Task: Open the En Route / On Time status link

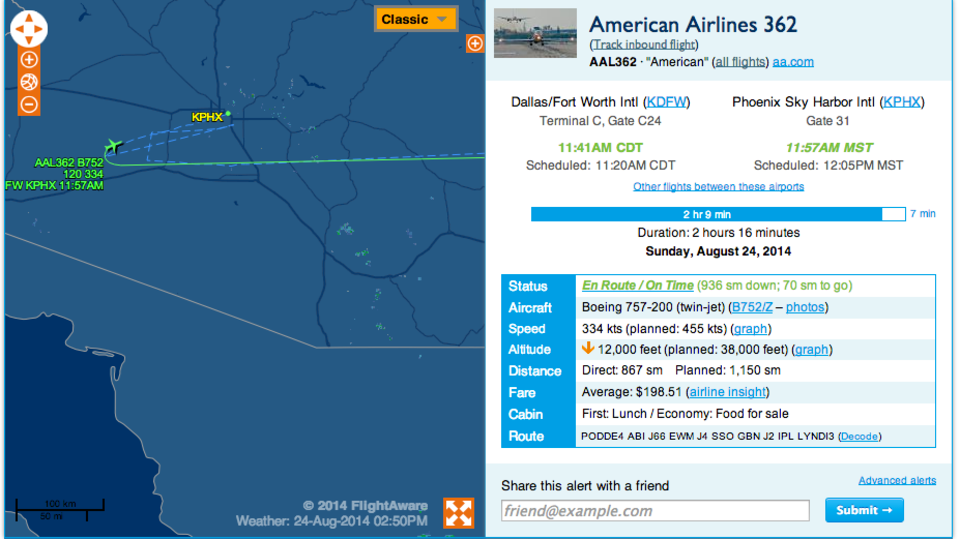Action: coord(638,286)
